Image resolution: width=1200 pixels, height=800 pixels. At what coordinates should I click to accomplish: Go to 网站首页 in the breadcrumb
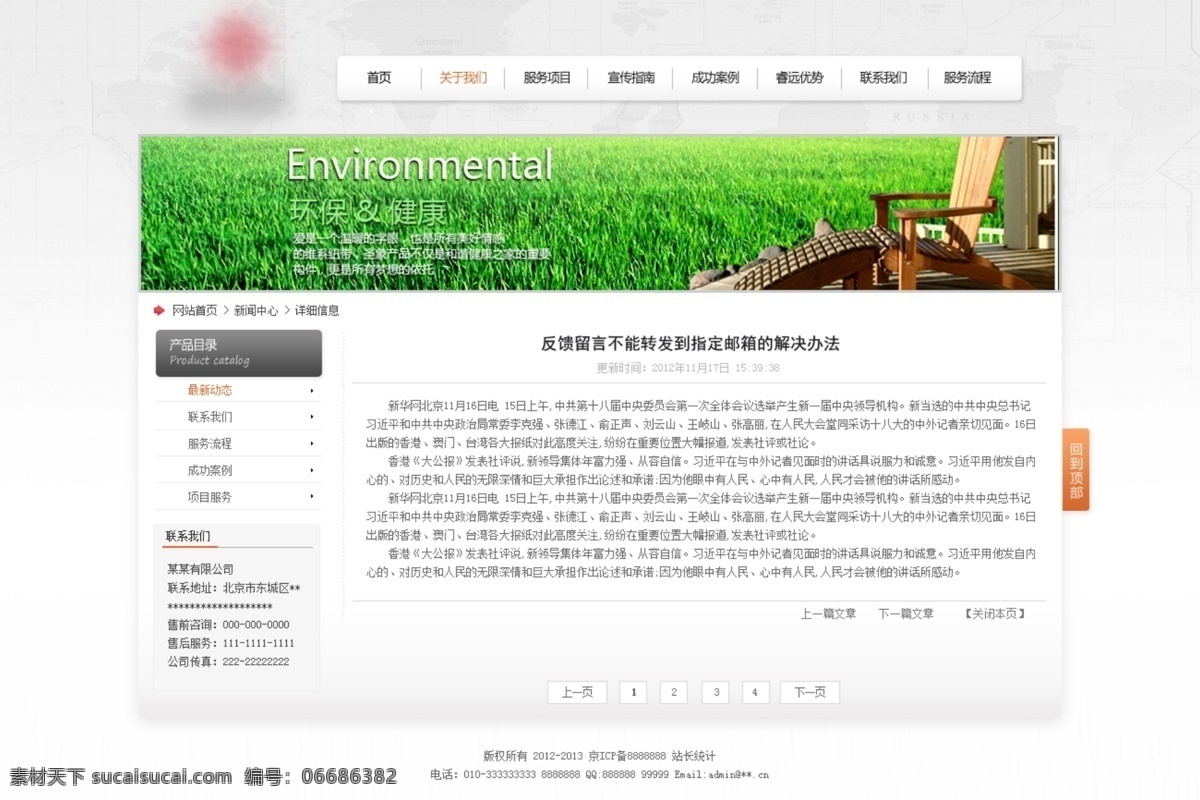point(194,311)
